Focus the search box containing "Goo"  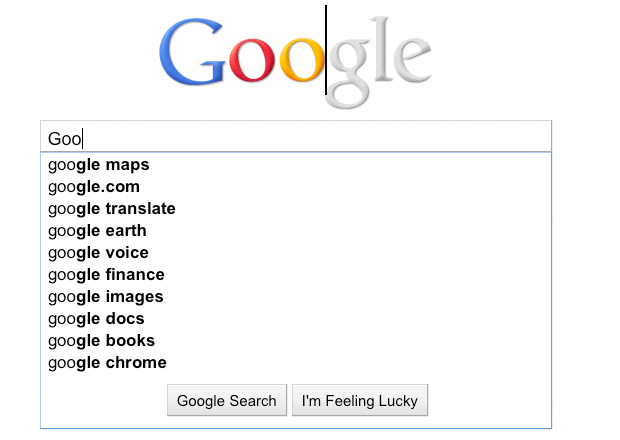pos(296,137)
